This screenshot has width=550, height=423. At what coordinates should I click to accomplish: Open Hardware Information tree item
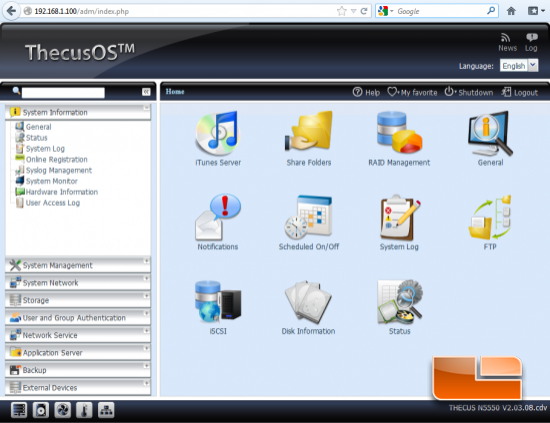[62, 192]
